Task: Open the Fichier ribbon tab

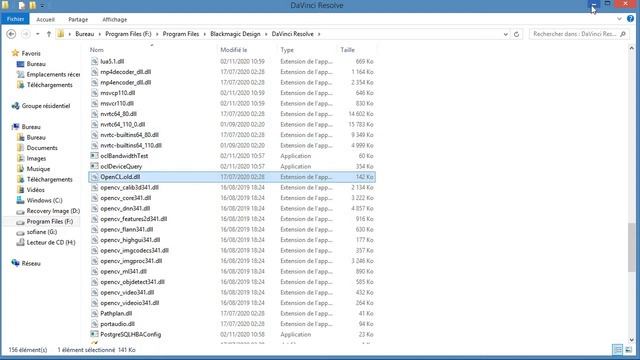Action: (x=15, y=19)
